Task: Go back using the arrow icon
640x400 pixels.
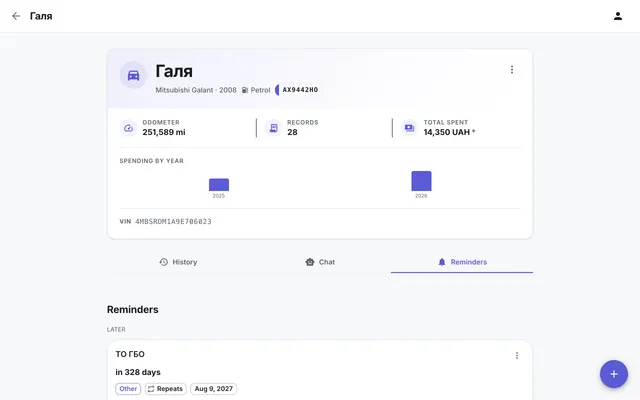Action: (x=16, y=16)
